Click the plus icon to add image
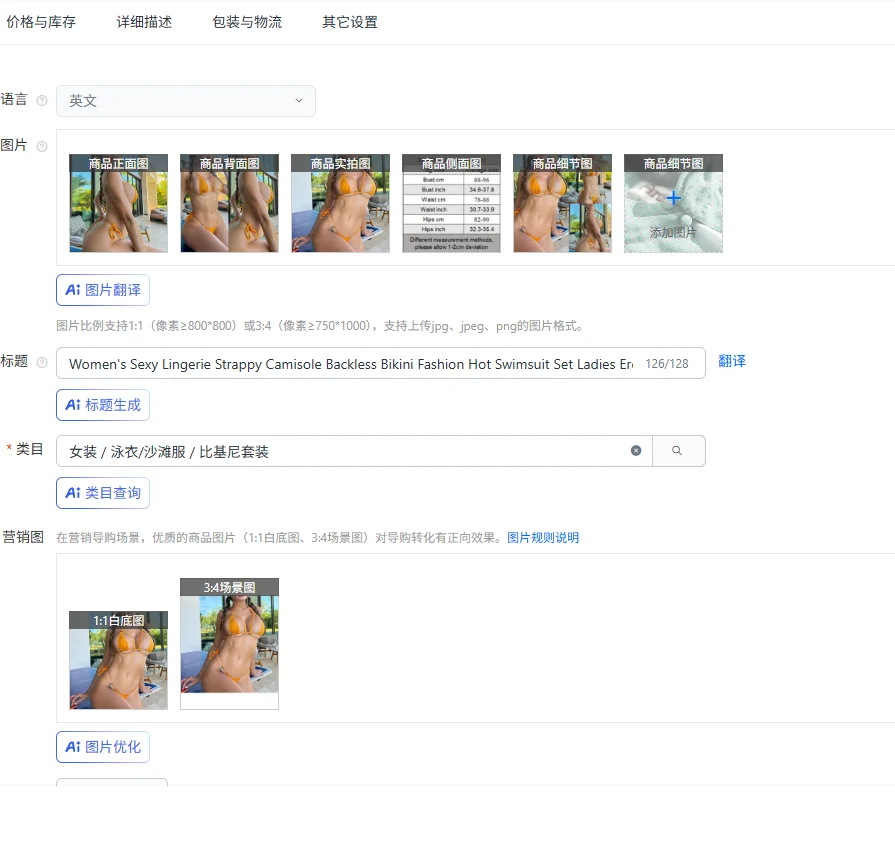This screenshot has width=895, height=850. (x=674, y=198)
